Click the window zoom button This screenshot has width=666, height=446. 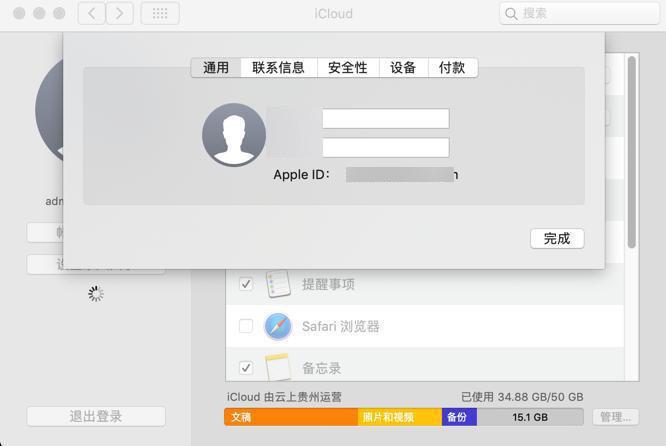coord(59,14)
